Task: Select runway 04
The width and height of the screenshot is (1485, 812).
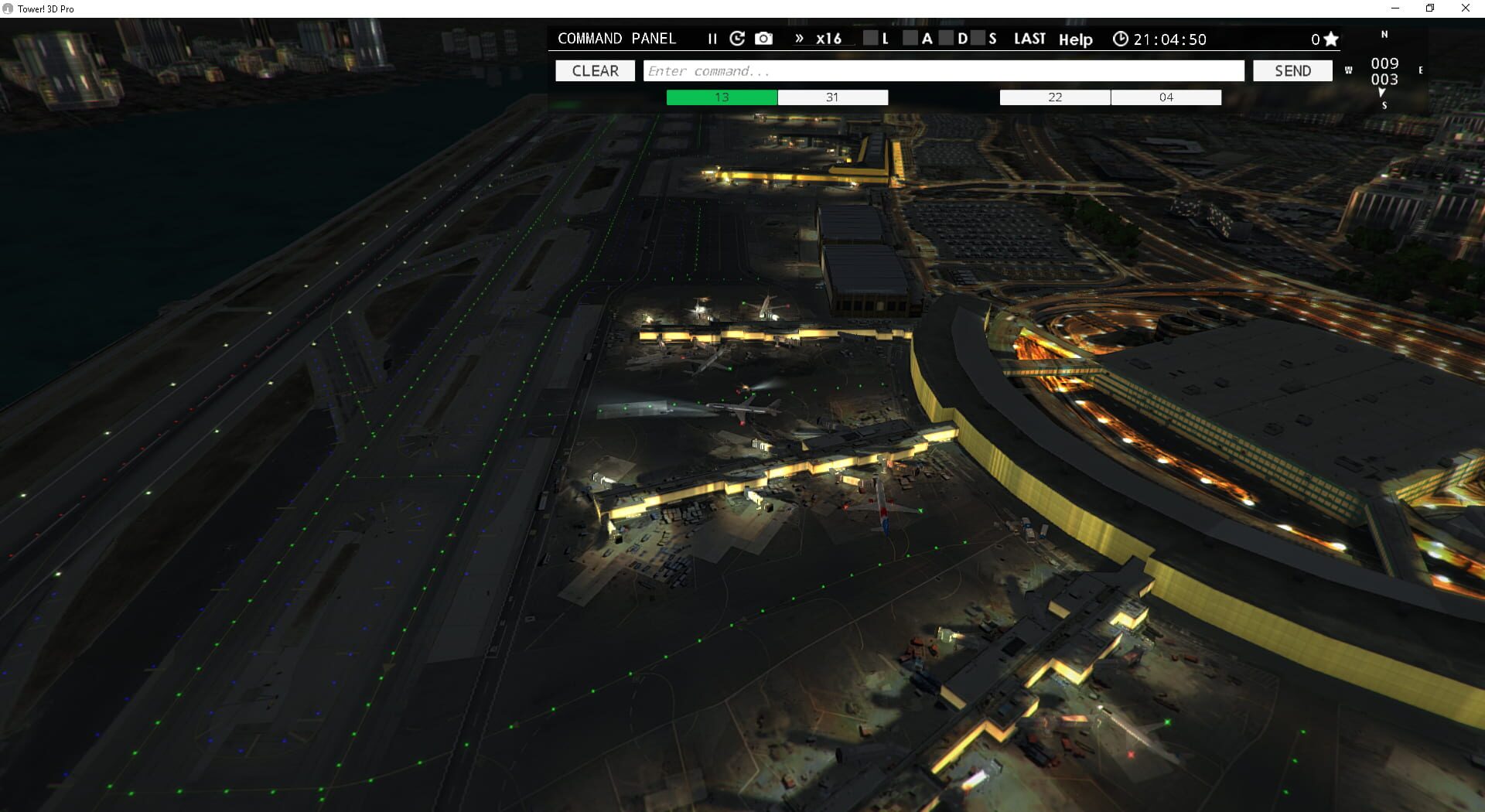Action: pos(1166,97)
